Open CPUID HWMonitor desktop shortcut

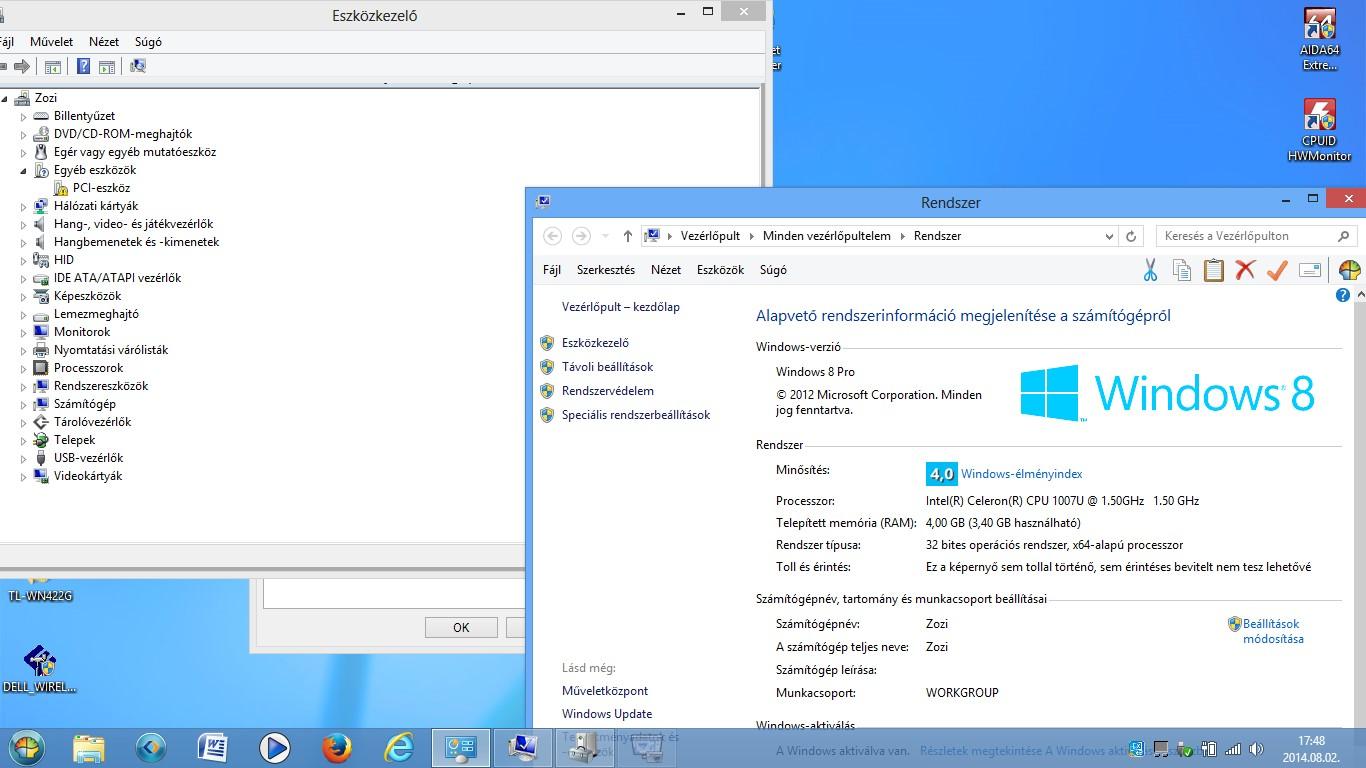tap(1319, 130)
